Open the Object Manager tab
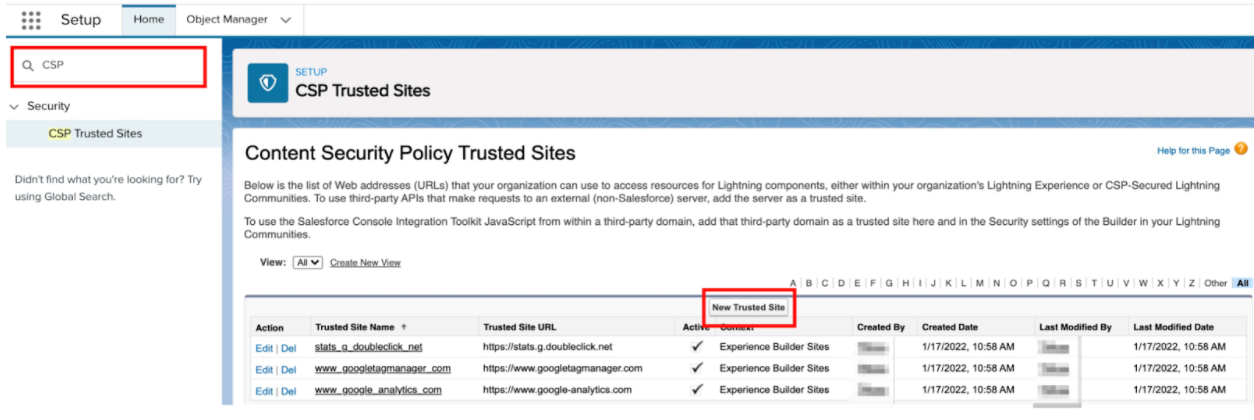Image resolution: width=1254 pixels, height=420 pixels. tap(227, 19)
